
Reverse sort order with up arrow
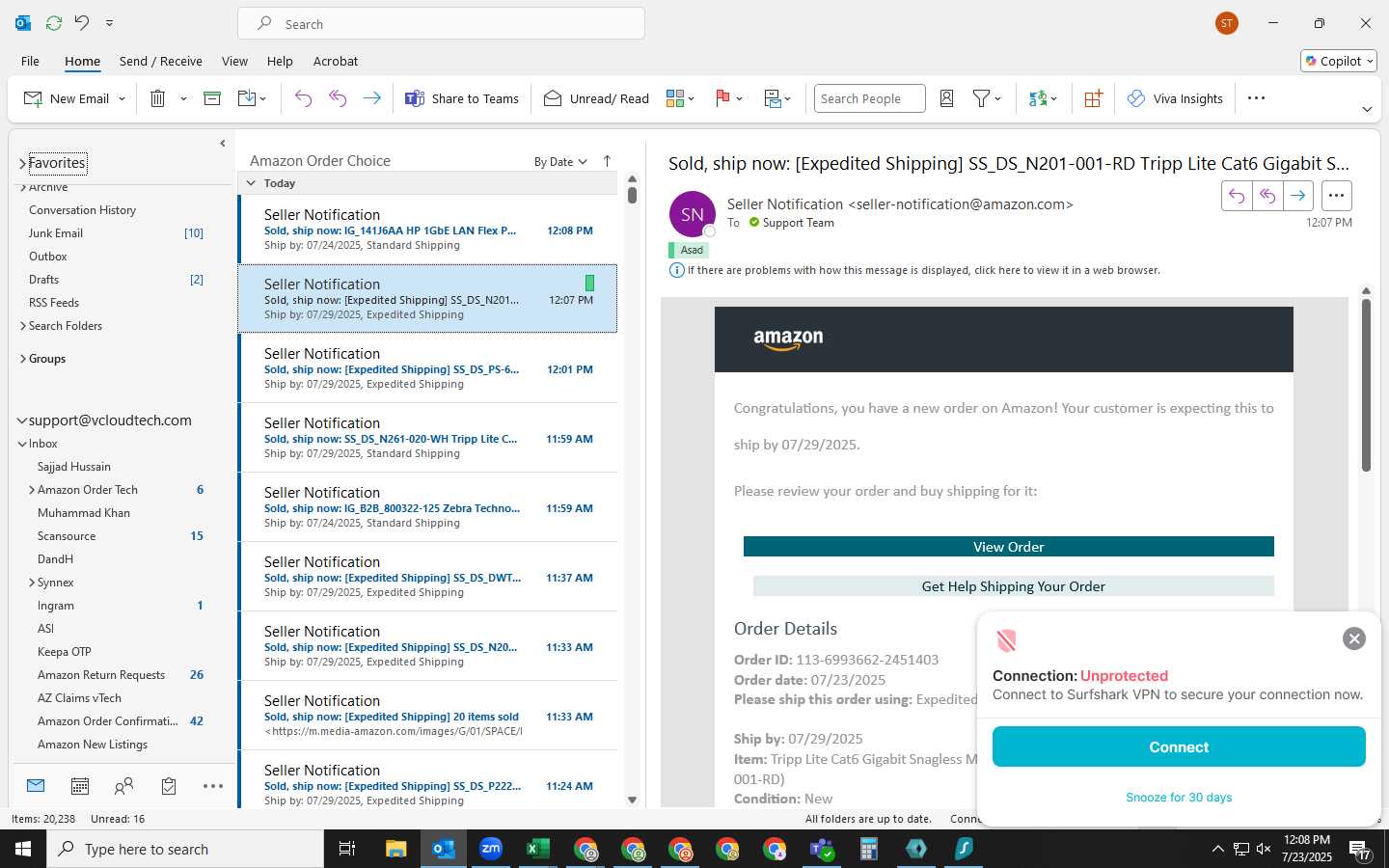(x=607, y=161)
